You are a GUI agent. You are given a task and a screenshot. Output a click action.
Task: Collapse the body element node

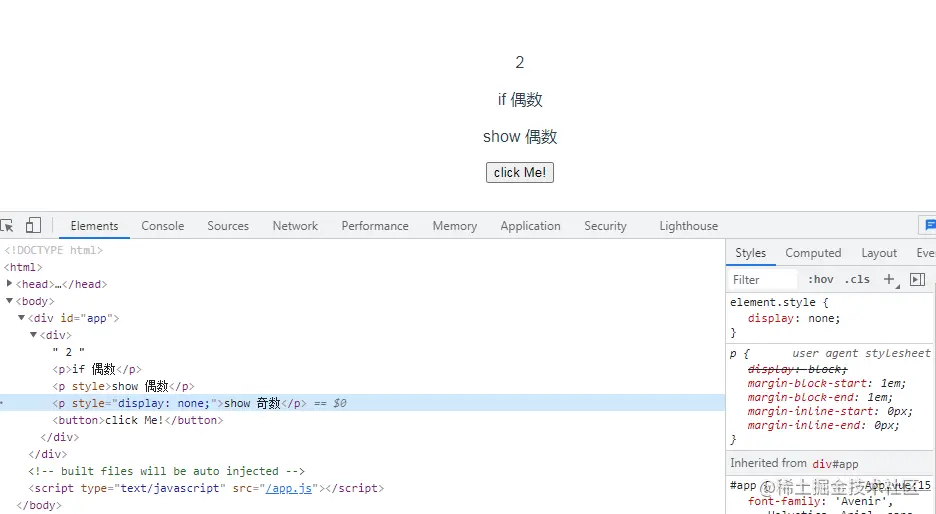click(9, 301)
